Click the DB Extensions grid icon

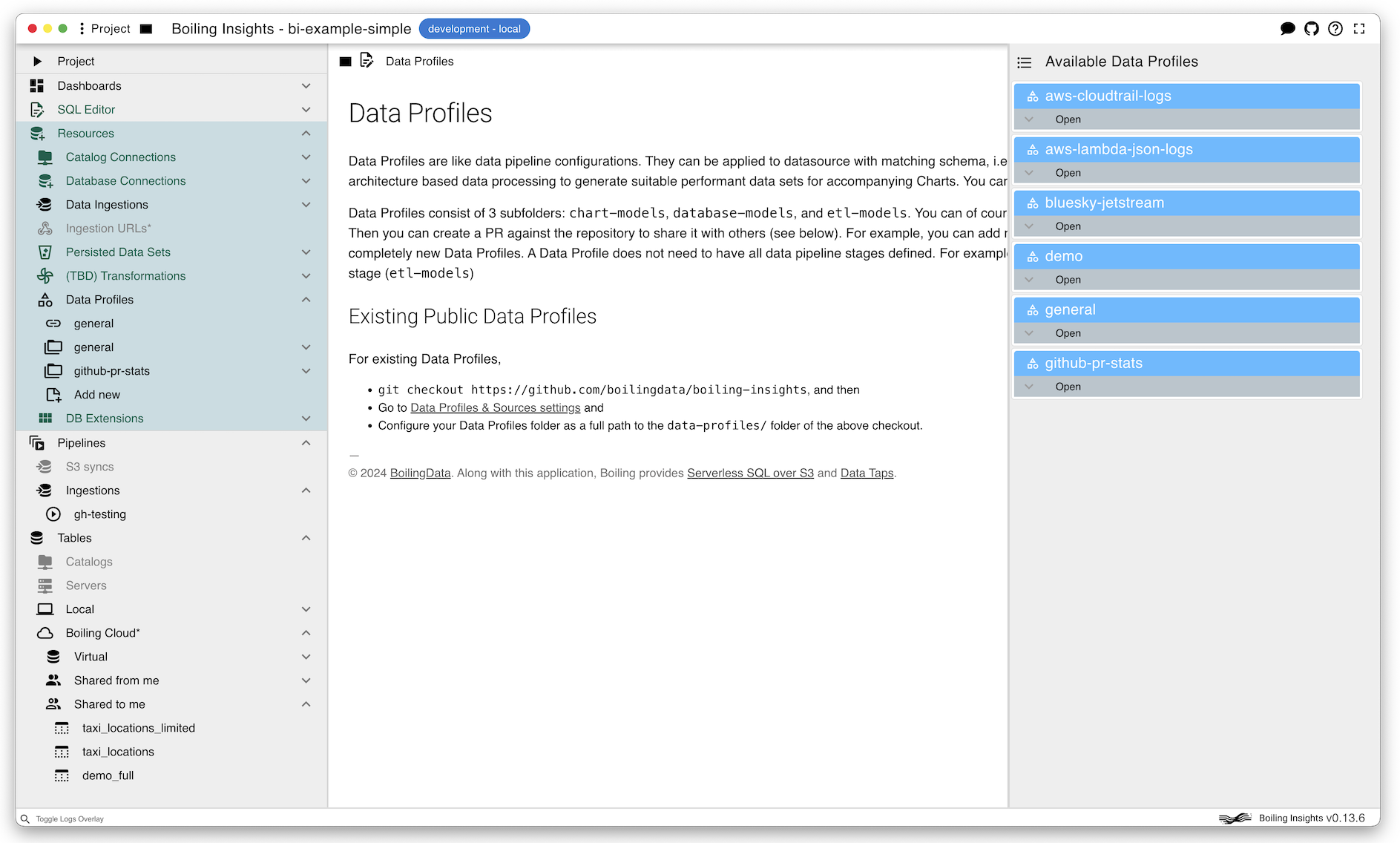[x=45, y=418]
